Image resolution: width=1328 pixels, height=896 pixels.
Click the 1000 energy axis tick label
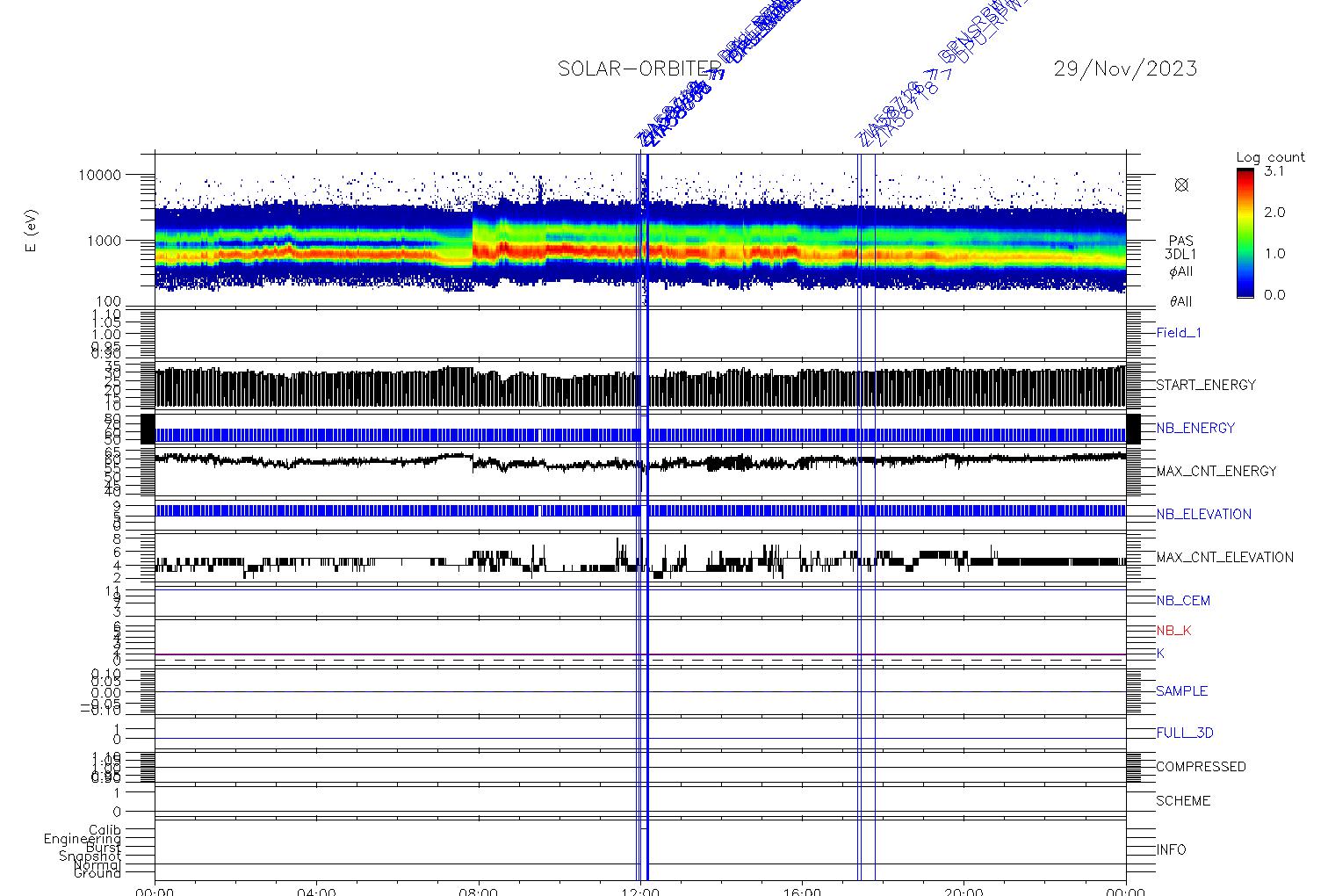tap(104, 241)
